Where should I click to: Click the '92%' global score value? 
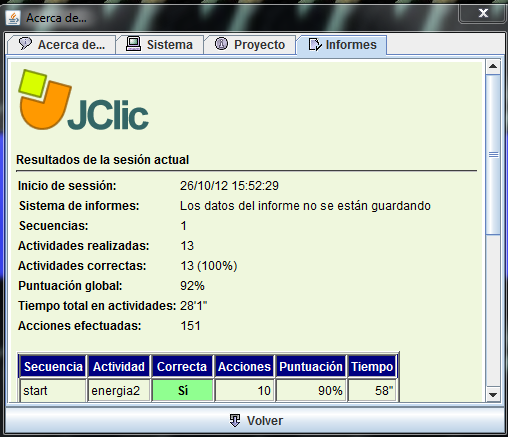coord(192,286)
